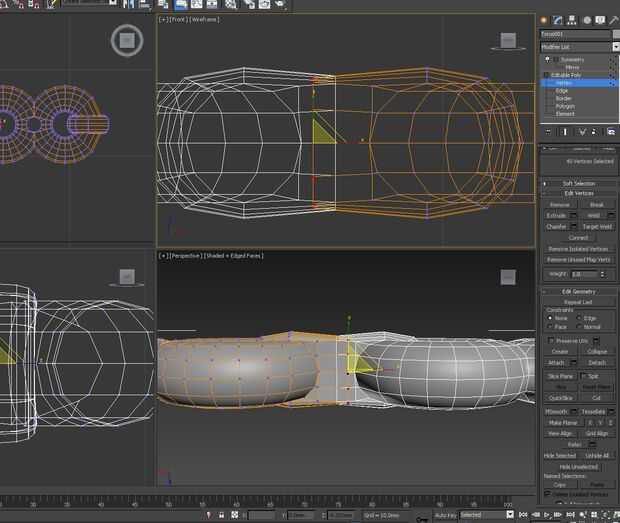
Task: Open the Hierarchy command panel tab
Action: [x=573, y=20]
